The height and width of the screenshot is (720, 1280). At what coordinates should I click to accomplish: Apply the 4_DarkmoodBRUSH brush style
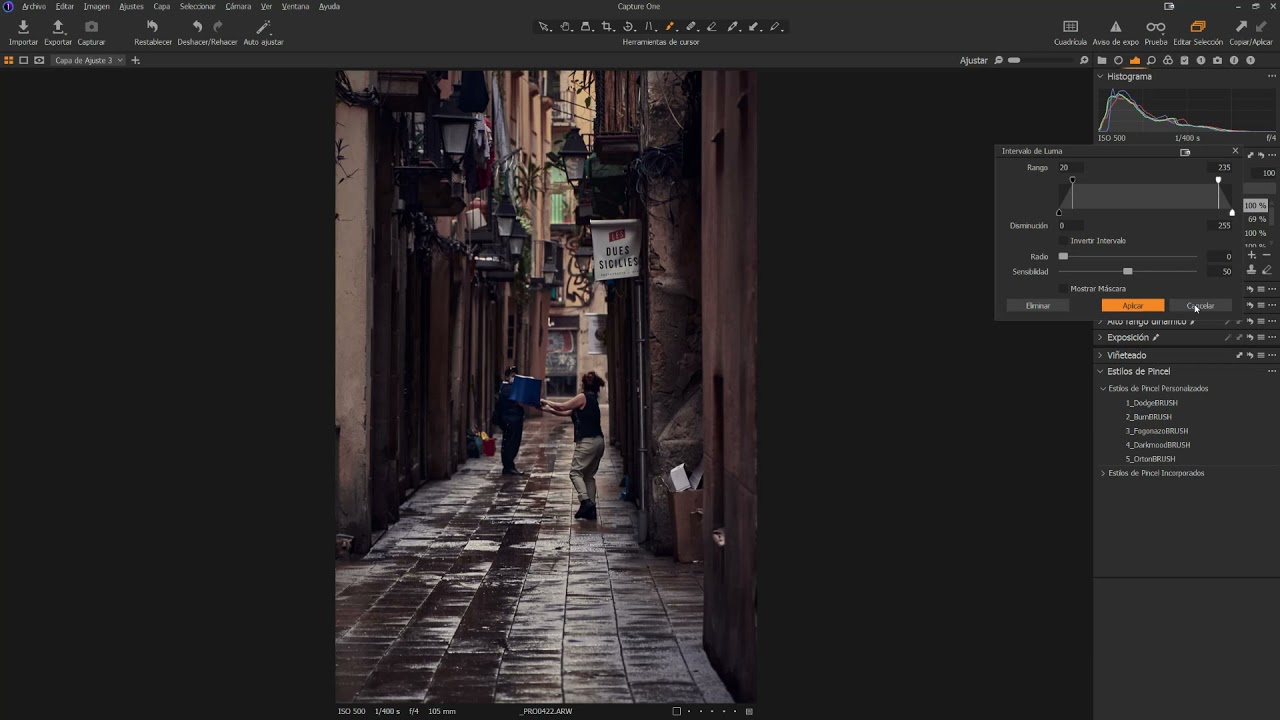click(1158, 445)
